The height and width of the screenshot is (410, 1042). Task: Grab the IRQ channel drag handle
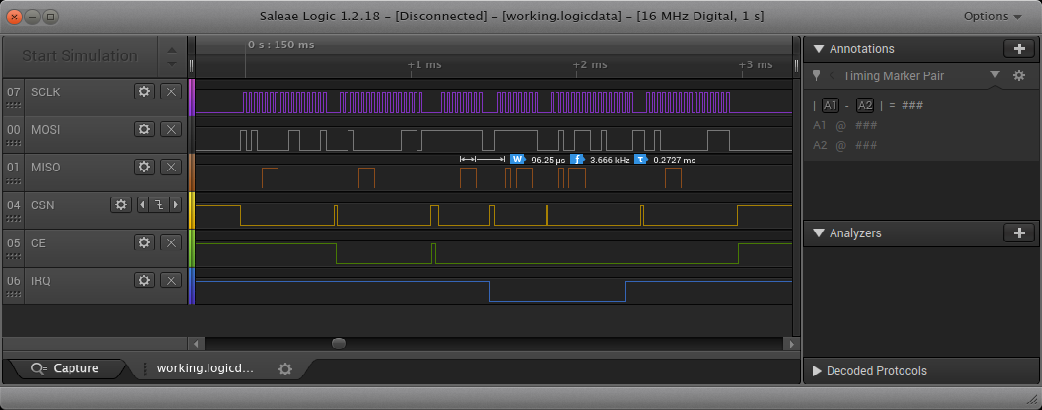(x=13, y=295)
